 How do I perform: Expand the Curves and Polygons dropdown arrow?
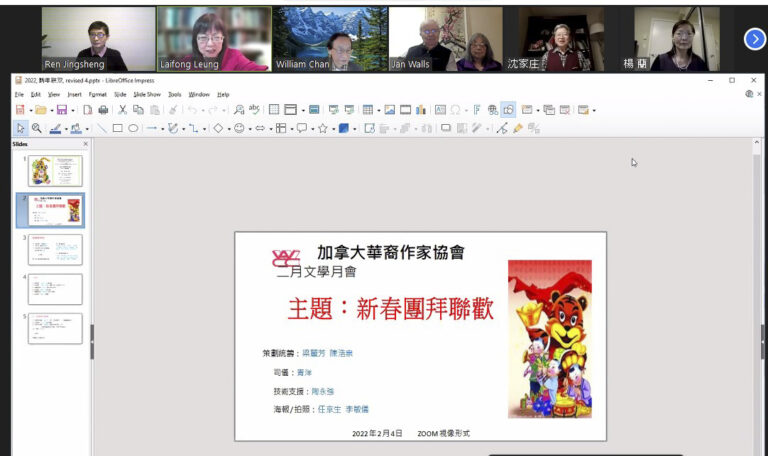(184, 129)
